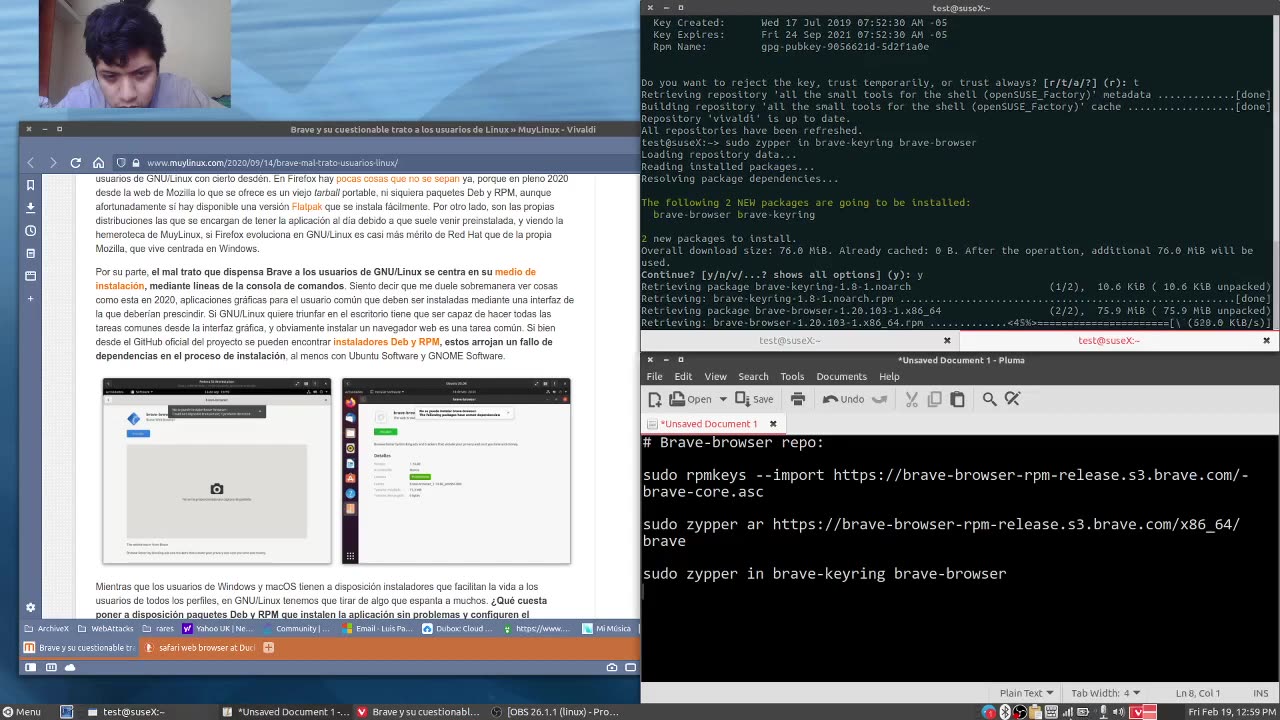
Task: Open Vivaldi Window panel
Action: [x=30, y=276]
